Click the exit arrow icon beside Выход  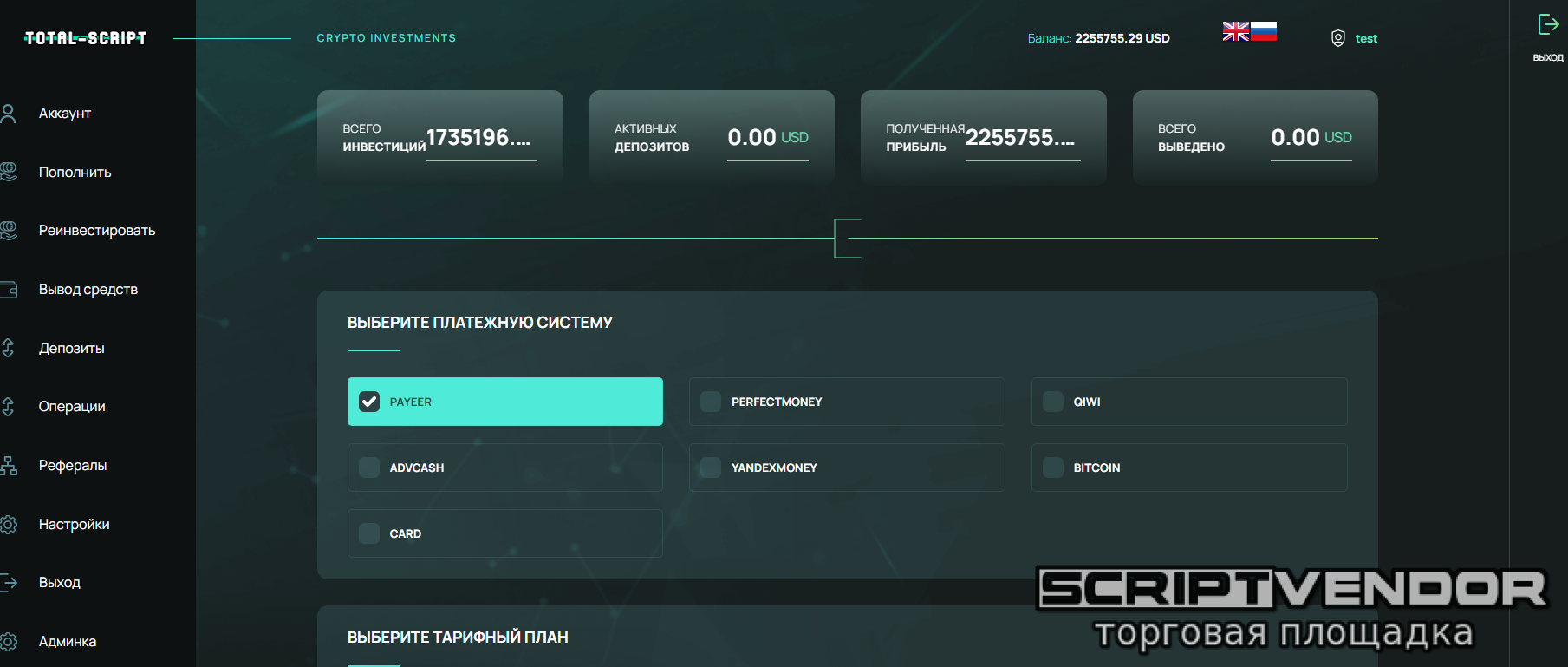coord(9,583)
